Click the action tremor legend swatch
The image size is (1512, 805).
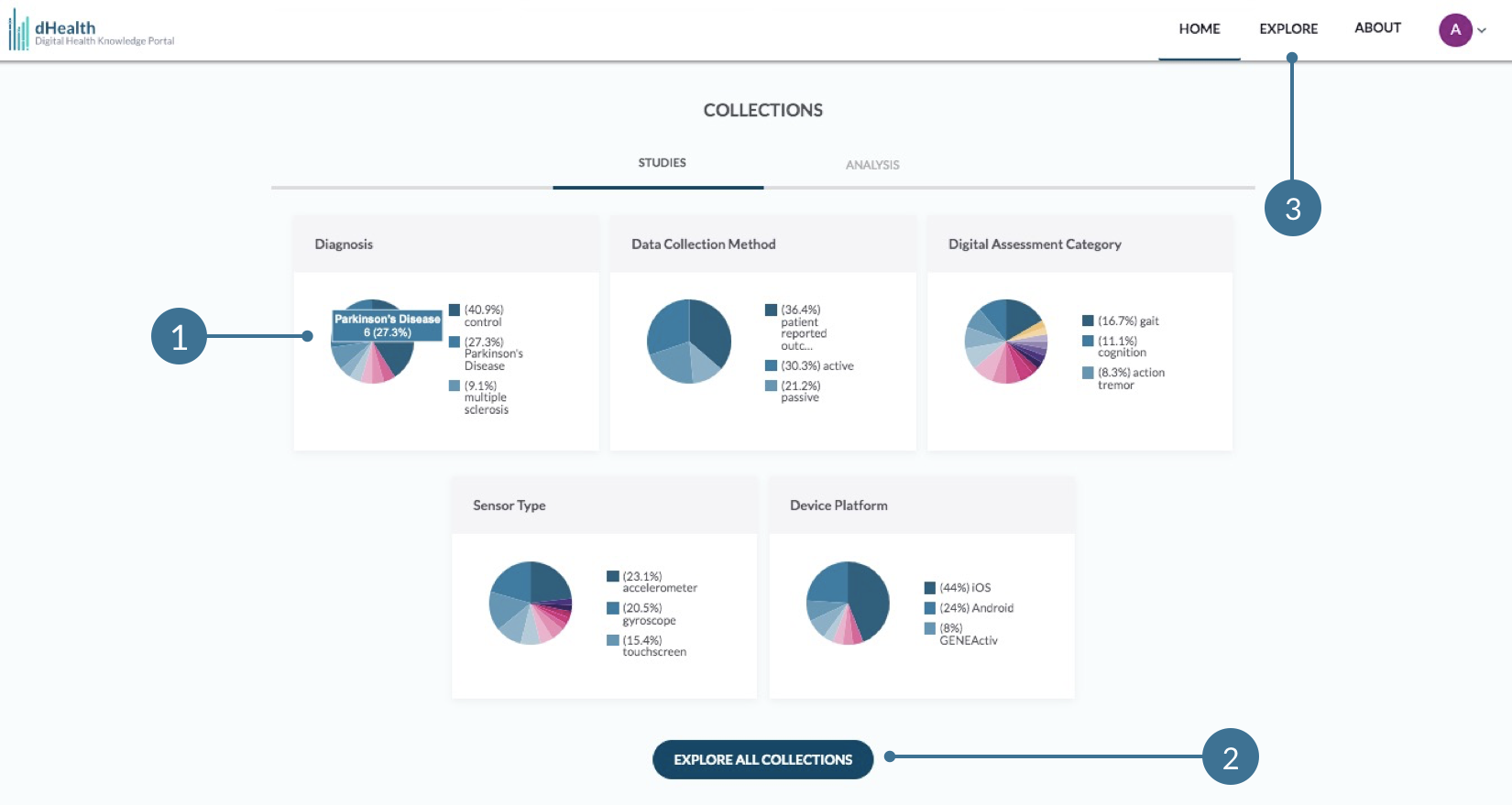[x=1088, y=373]
